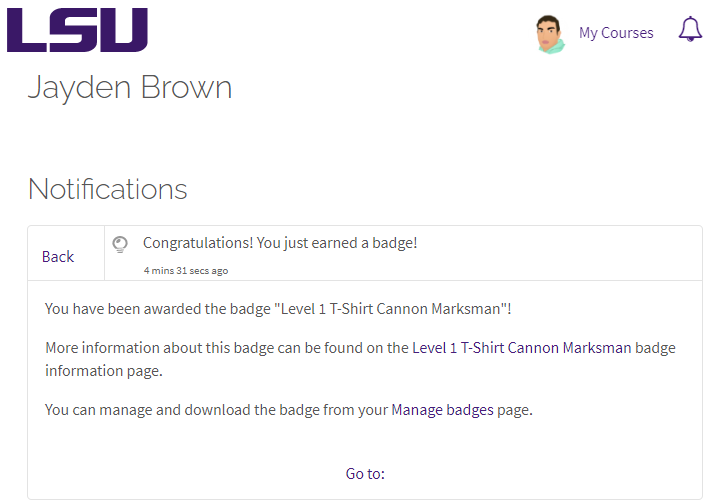The width and height of the screenshot is (709, 504).
Task: Click the 'Go to:' label
Action: click(x=365, y=474)
